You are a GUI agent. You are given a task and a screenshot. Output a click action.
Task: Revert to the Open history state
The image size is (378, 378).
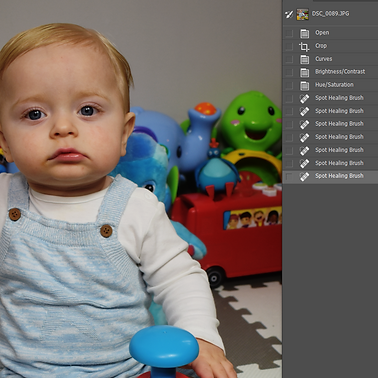[x=322, y=33]
